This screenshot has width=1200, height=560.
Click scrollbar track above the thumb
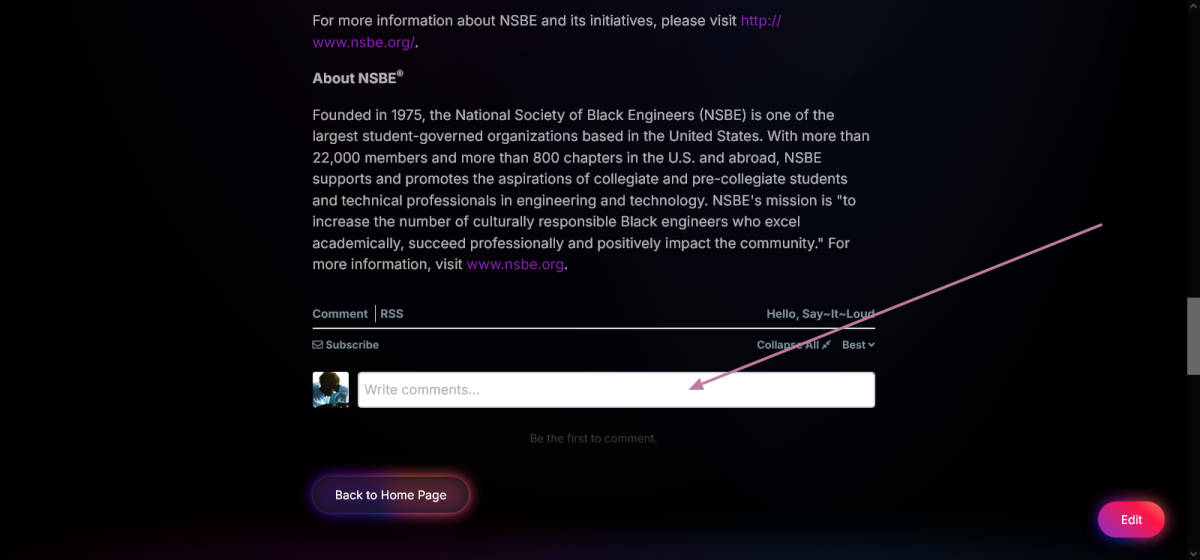[x=1192, y=150]
